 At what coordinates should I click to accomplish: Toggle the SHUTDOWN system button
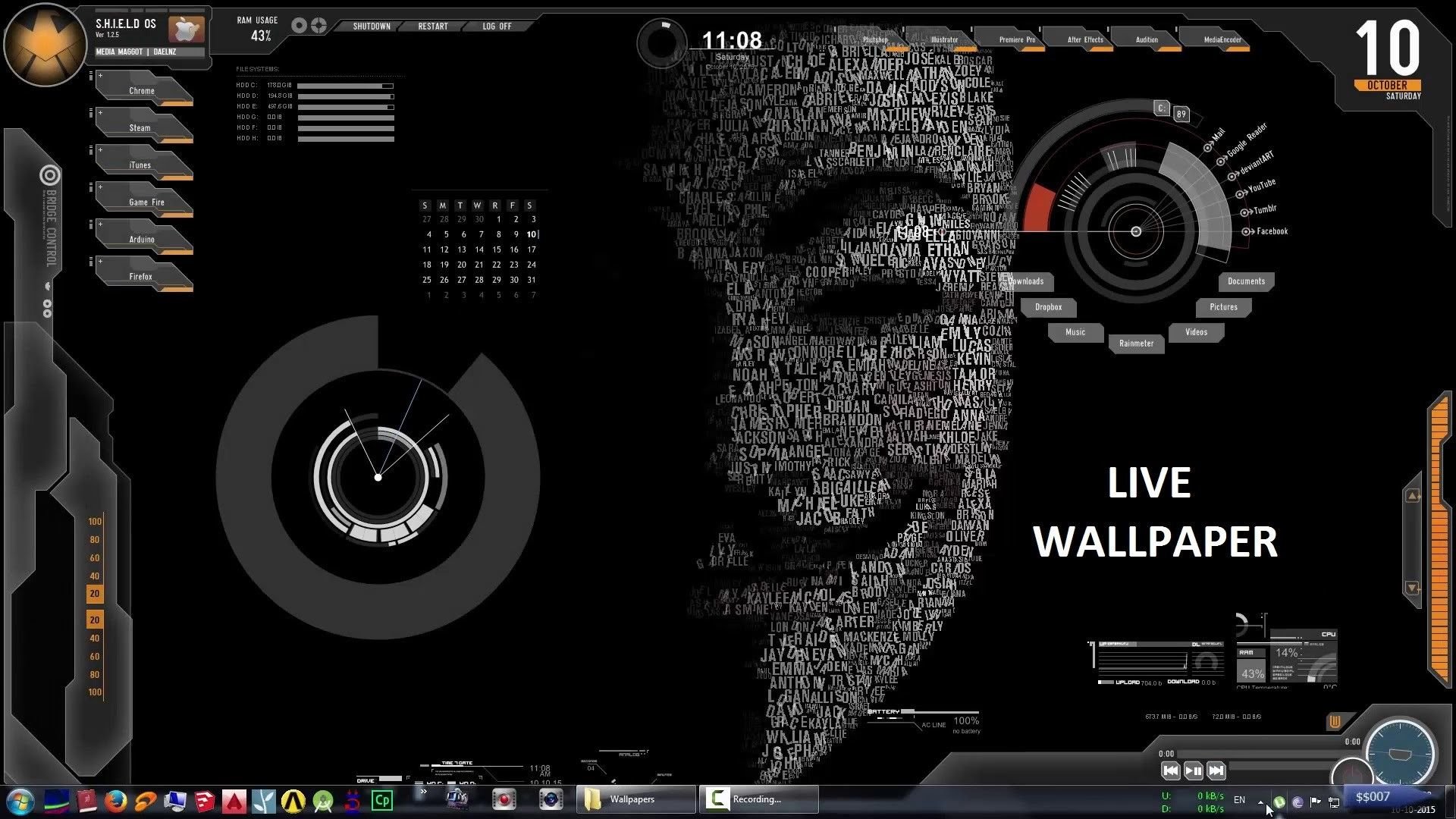tap(370, 26)
